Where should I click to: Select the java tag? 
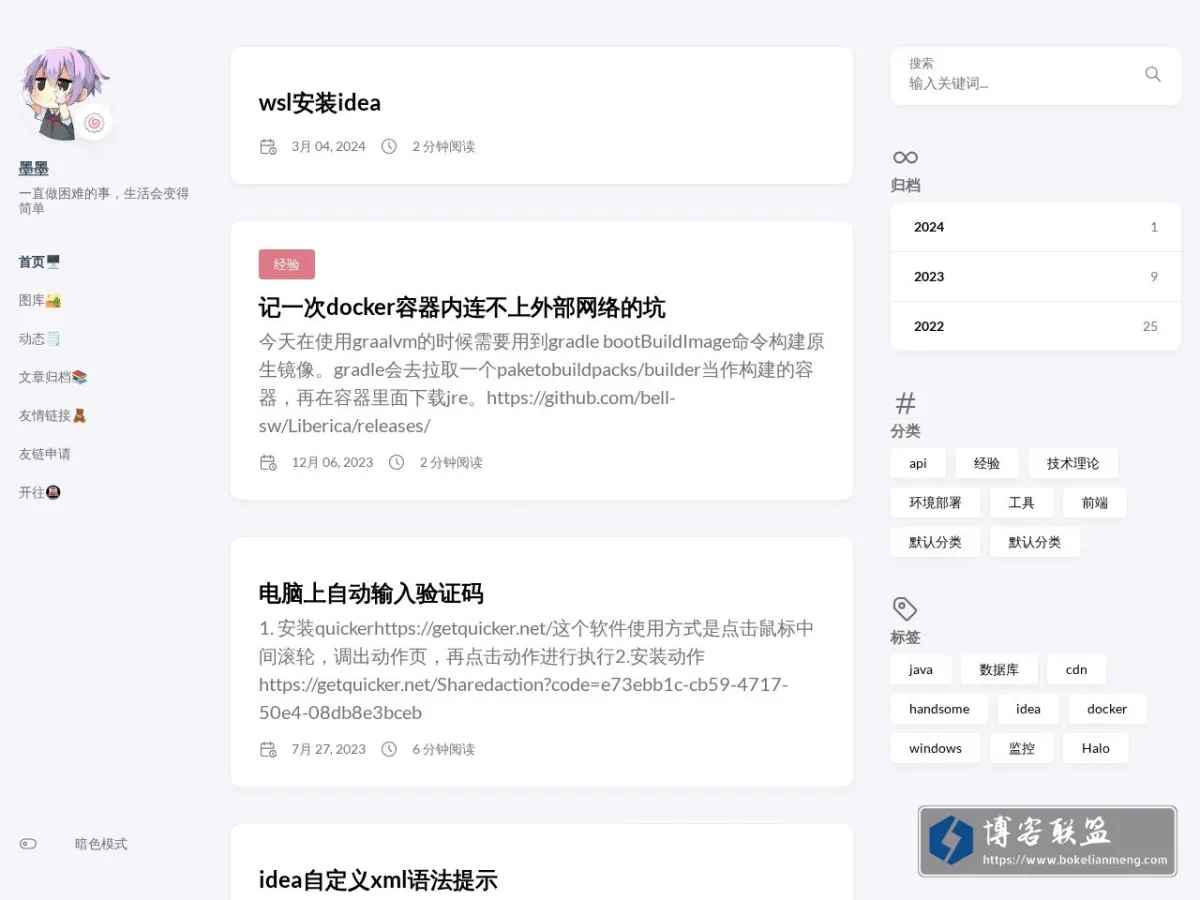tap(921, 670)
